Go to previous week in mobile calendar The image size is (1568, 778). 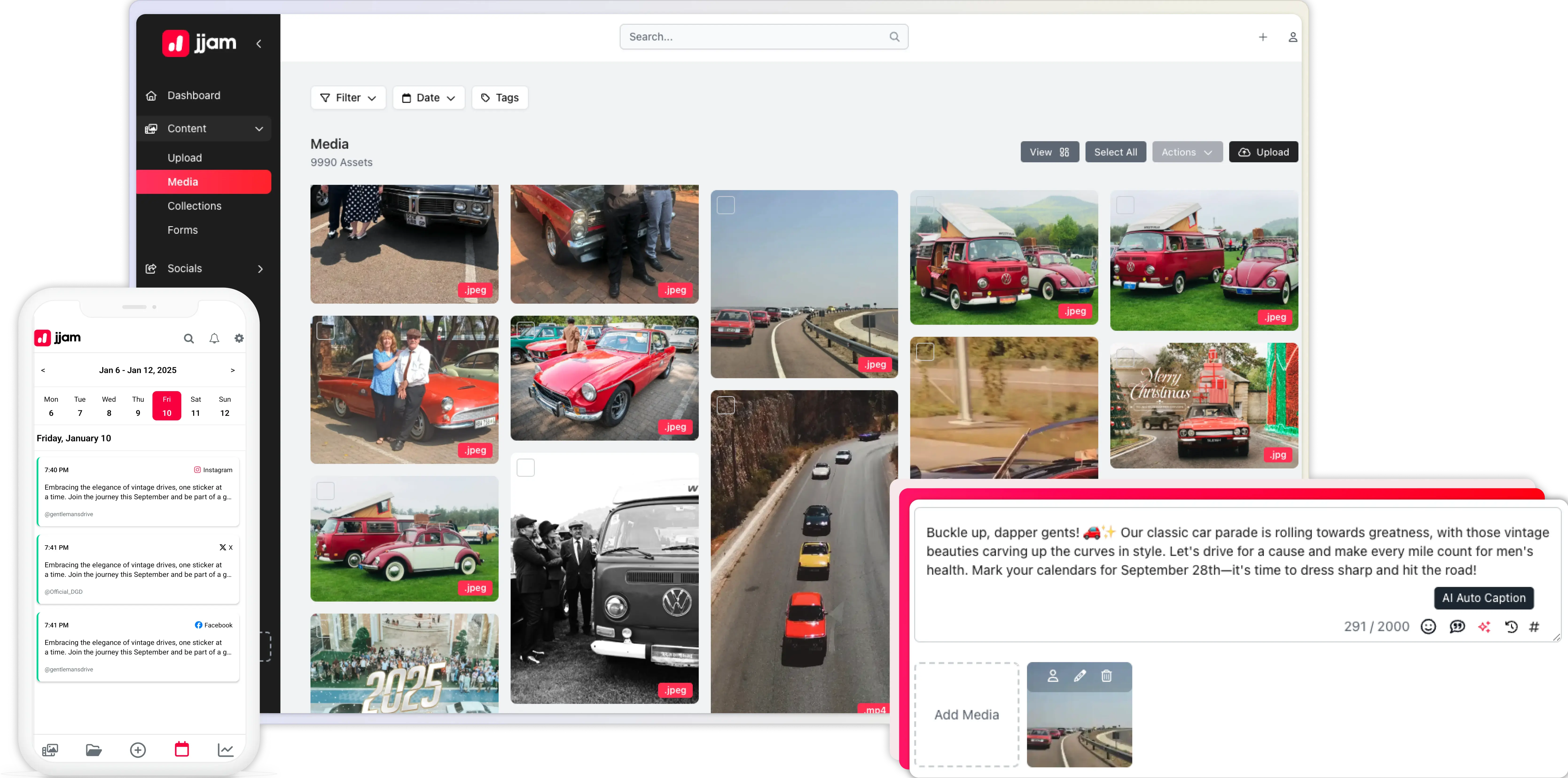point(43,370)
